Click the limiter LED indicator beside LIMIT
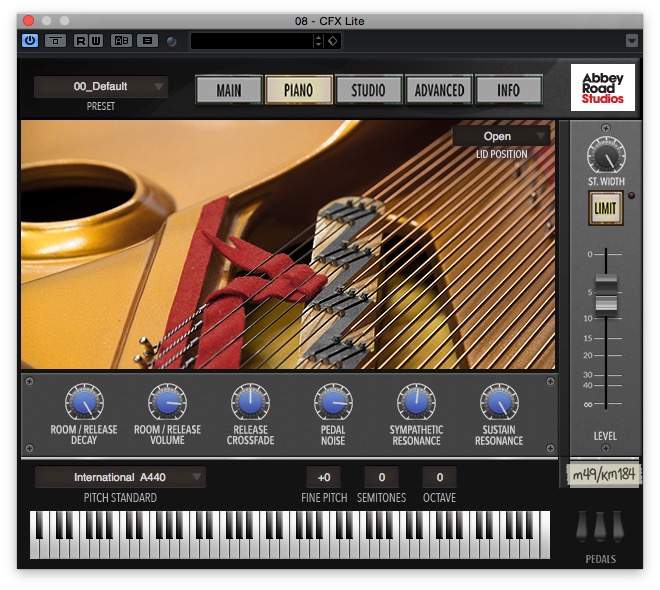The width and height of the screenshot is (660, 590). click(x=631, y=196)
